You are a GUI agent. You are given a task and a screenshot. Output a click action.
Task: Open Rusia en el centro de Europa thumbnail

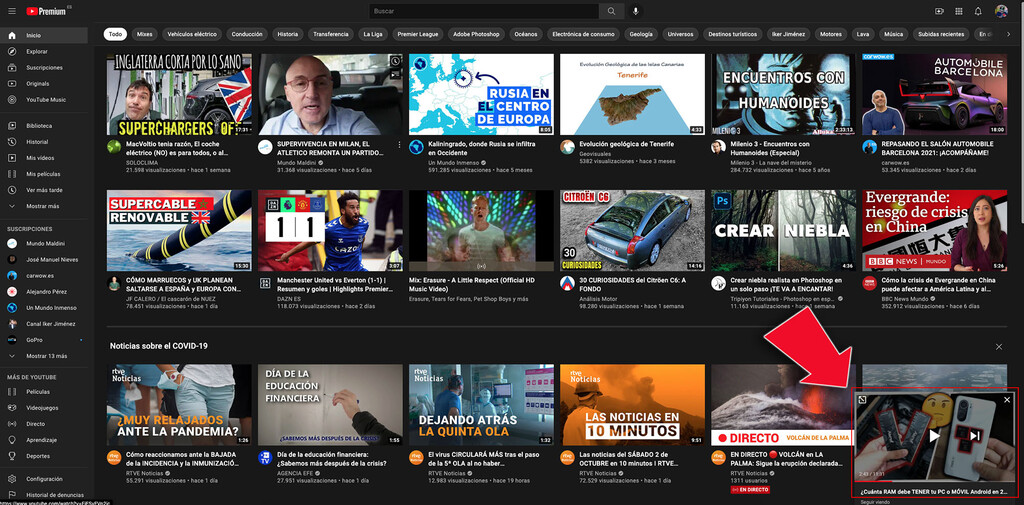(x=481, y=94)
